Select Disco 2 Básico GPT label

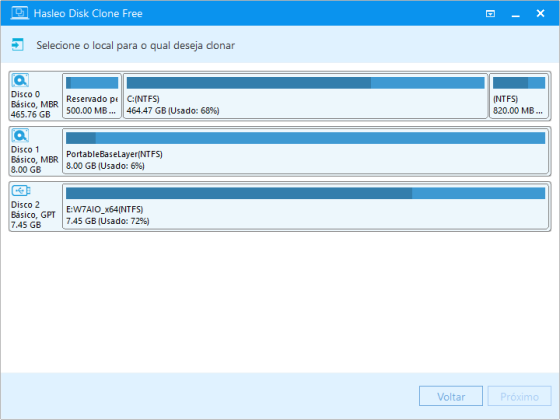click(x=33, y=215)
